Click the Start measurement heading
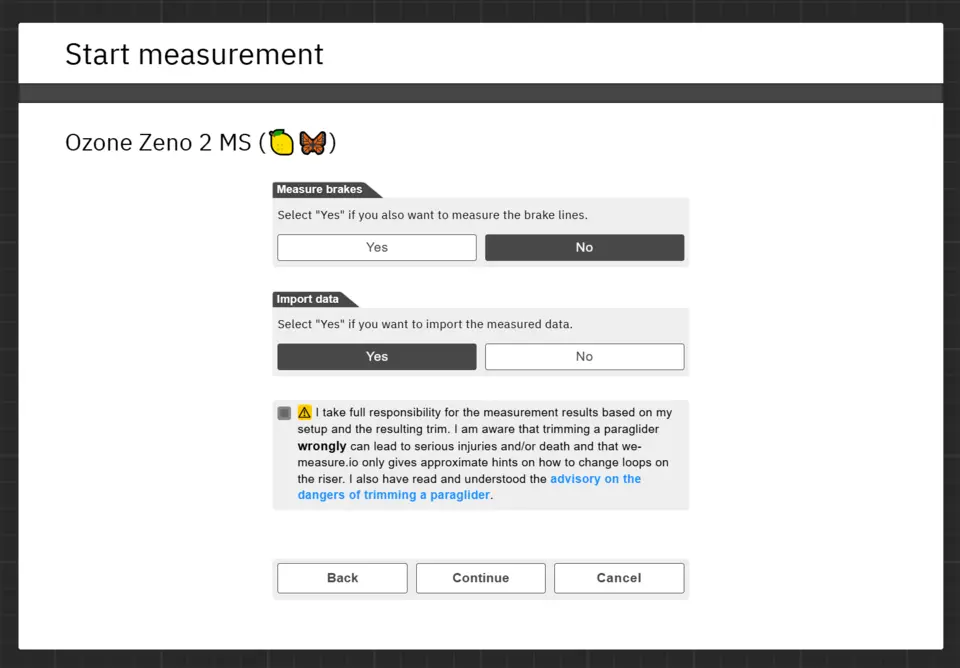 click(x=194, y=54)
